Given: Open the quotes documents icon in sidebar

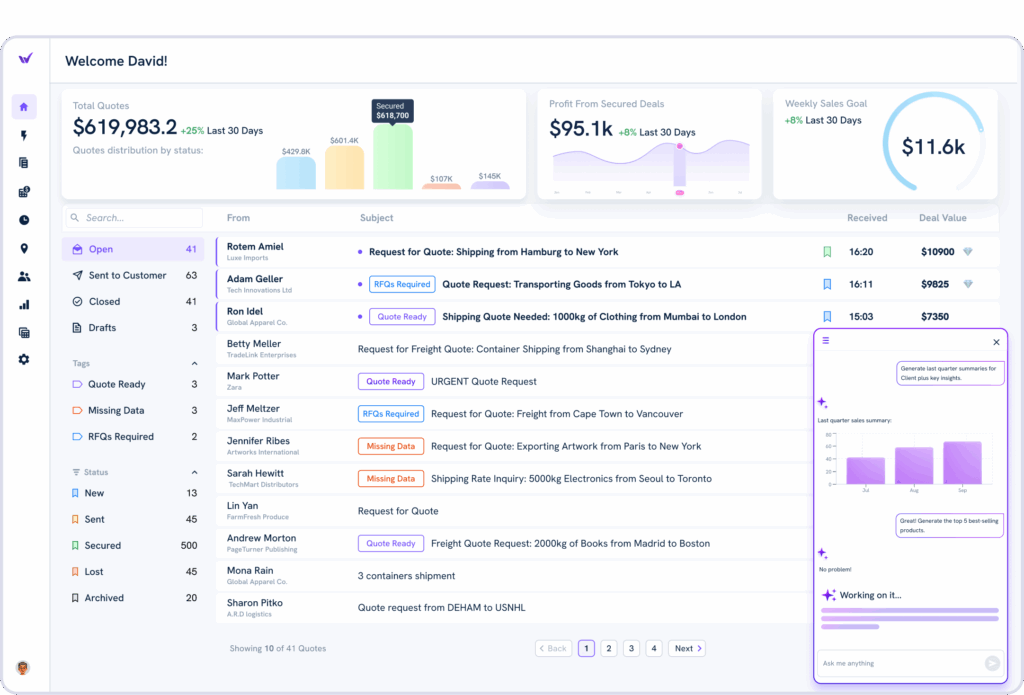Looking at the screenshot, I should 24,161.
